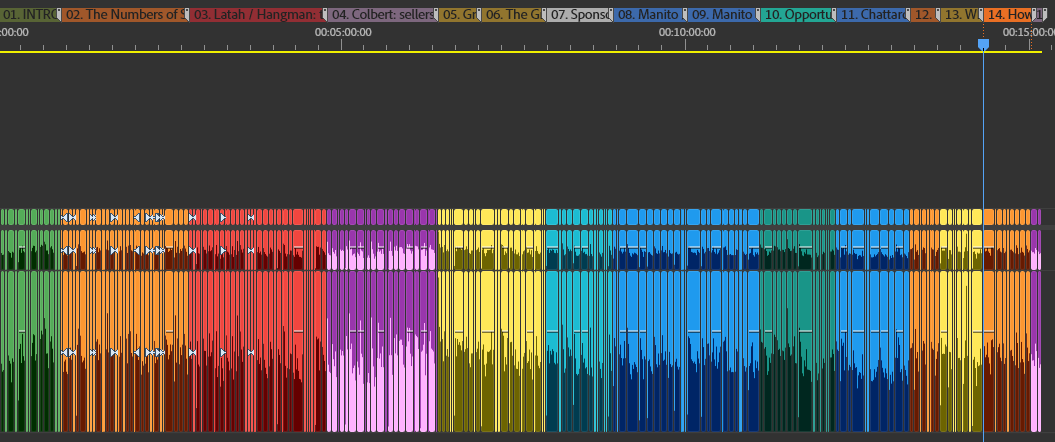The image size is (1055, 442).
Task: Click the yellow work area bar
Action: (x=521, y=52)
